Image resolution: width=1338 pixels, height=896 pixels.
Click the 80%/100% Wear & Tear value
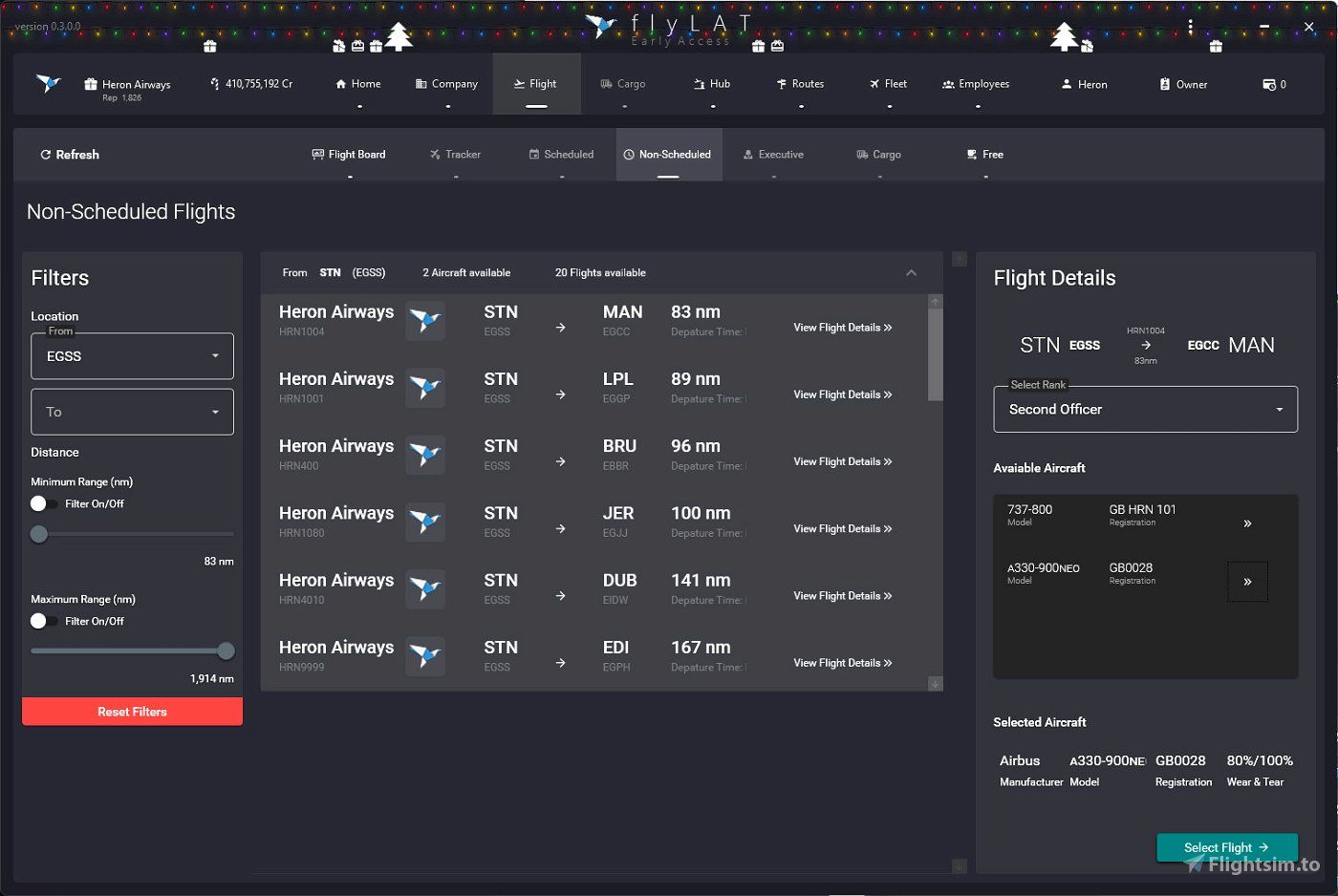tap(1260, 761)
